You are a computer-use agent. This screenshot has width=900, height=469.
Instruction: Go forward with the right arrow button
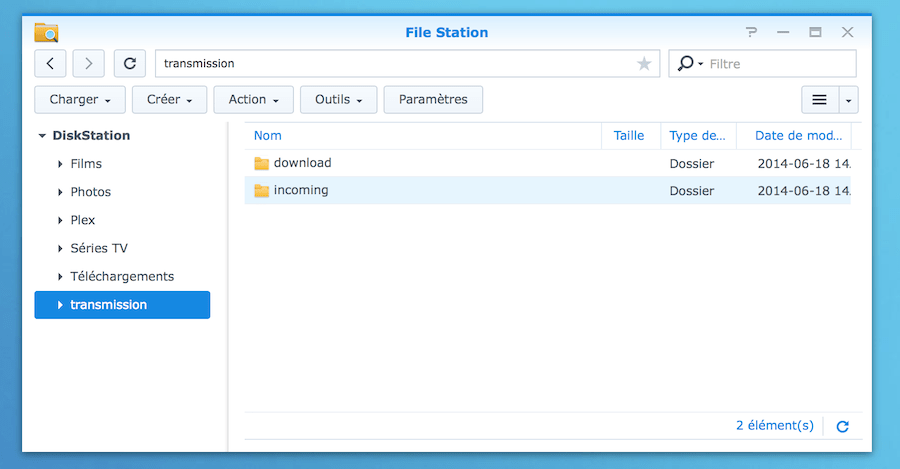point(88,63)
